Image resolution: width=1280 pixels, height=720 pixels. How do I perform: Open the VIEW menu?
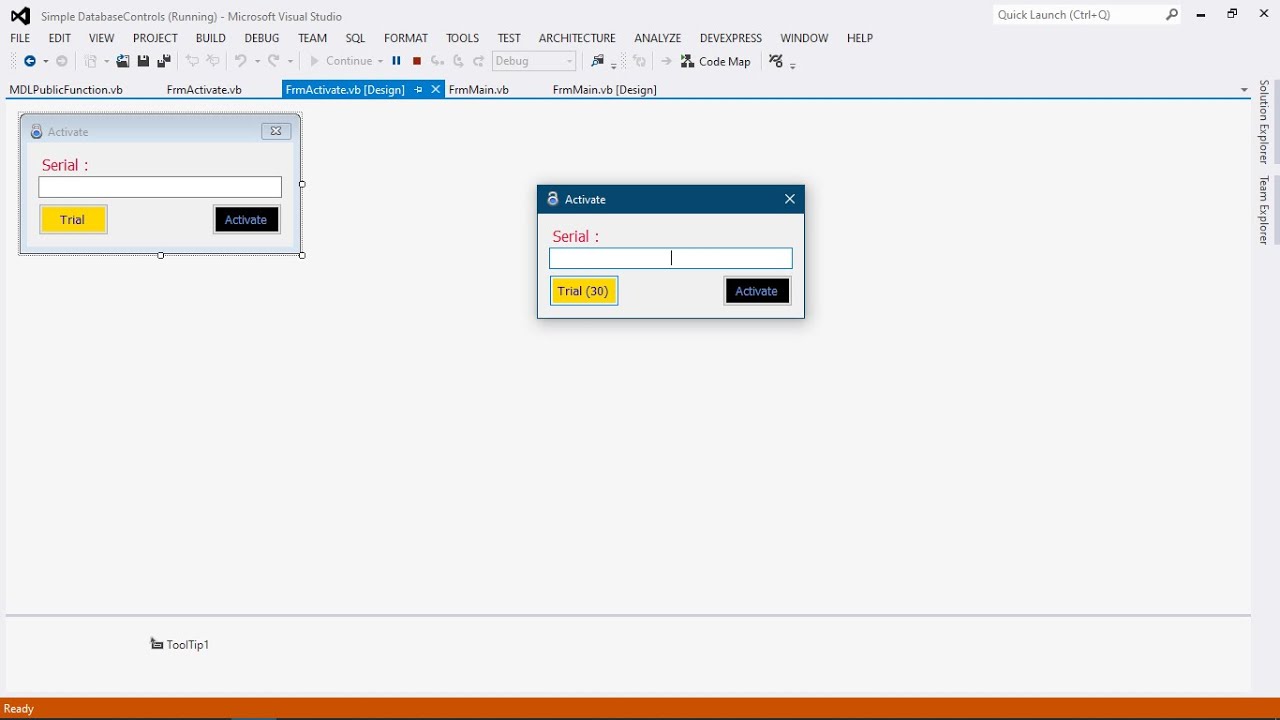101,38
